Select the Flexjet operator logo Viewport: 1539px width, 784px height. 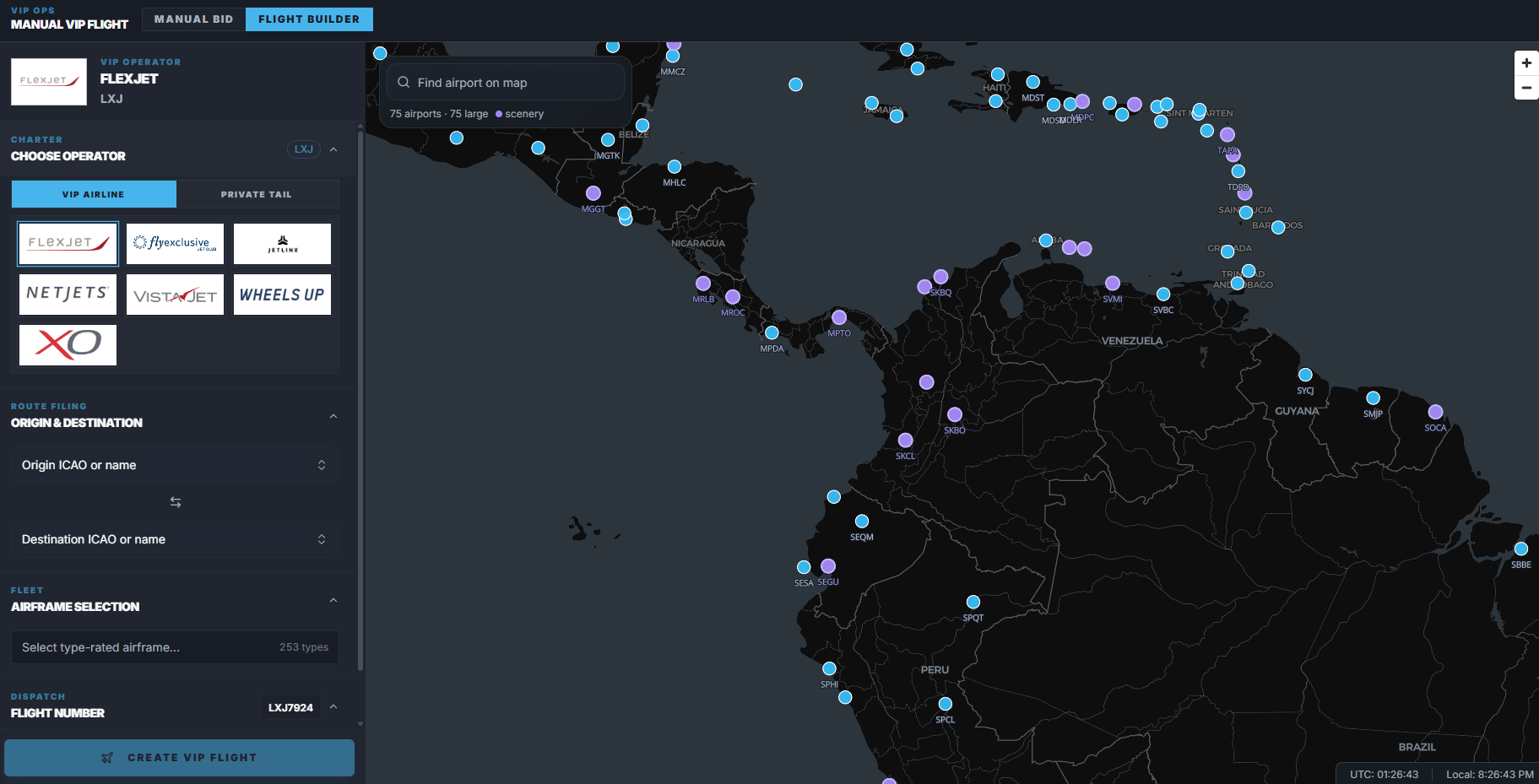(x=68, y=244)
